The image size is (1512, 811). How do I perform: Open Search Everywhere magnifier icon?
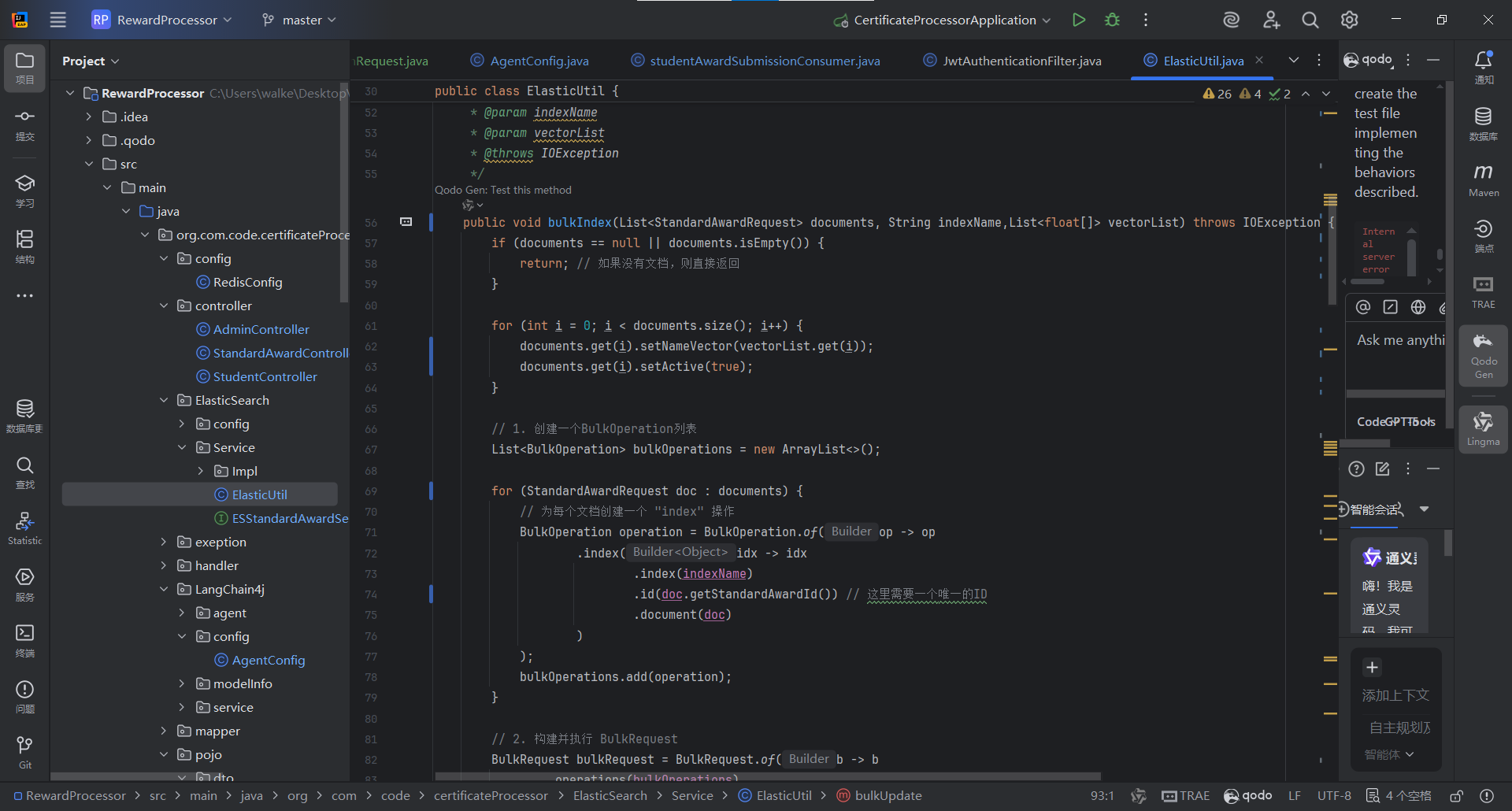point(1310,20)
